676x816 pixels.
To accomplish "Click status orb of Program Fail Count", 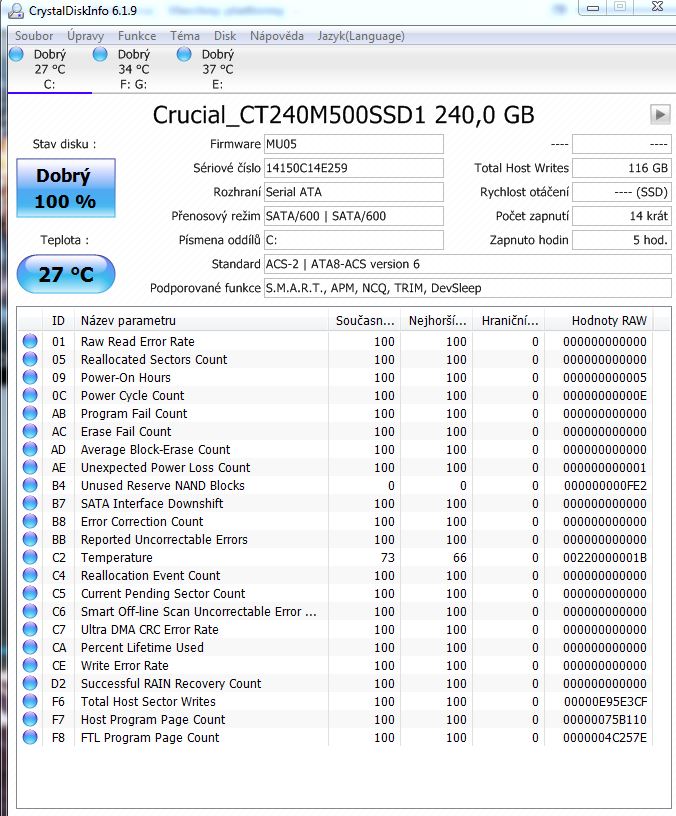I will (30, 413).
